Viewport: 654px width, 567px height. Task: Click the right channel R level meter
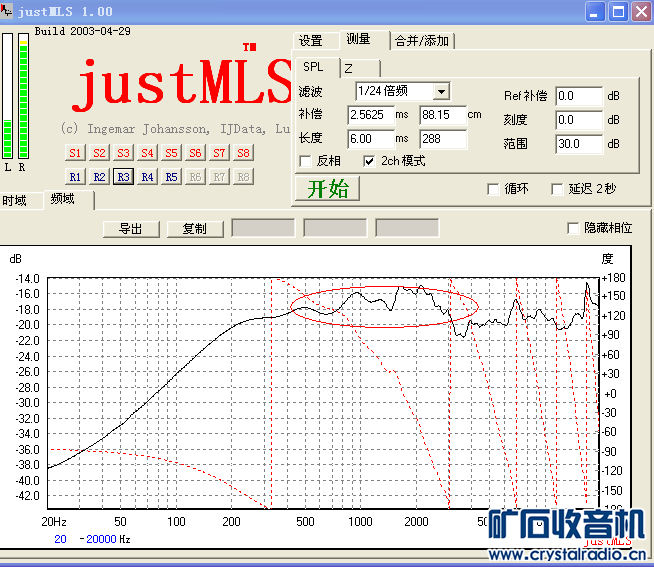coord(23,96)
